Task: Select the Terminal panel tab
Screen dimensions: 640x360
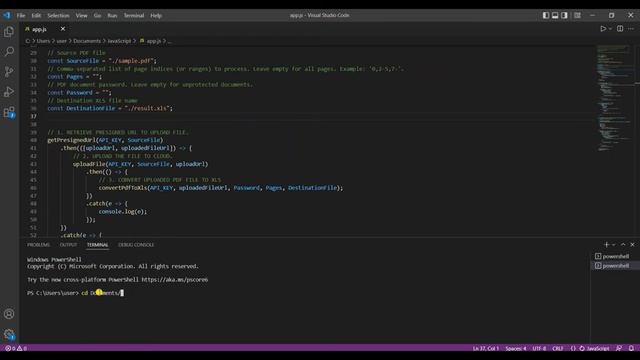Action: (98, 245)
